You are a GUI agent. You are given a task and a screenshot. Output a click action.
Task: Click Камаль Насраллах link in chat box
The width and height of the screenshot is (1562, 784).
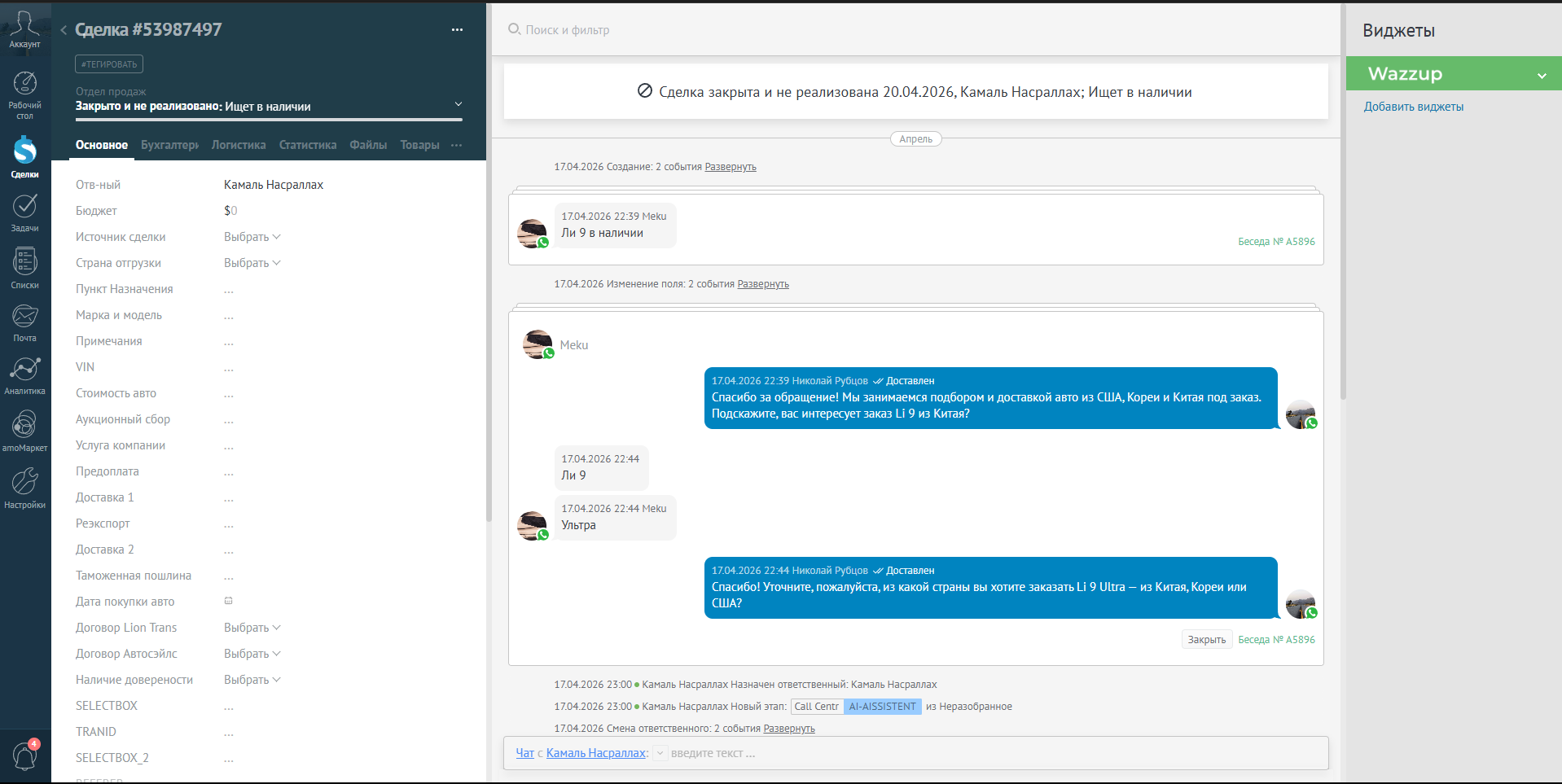[596, 753]
